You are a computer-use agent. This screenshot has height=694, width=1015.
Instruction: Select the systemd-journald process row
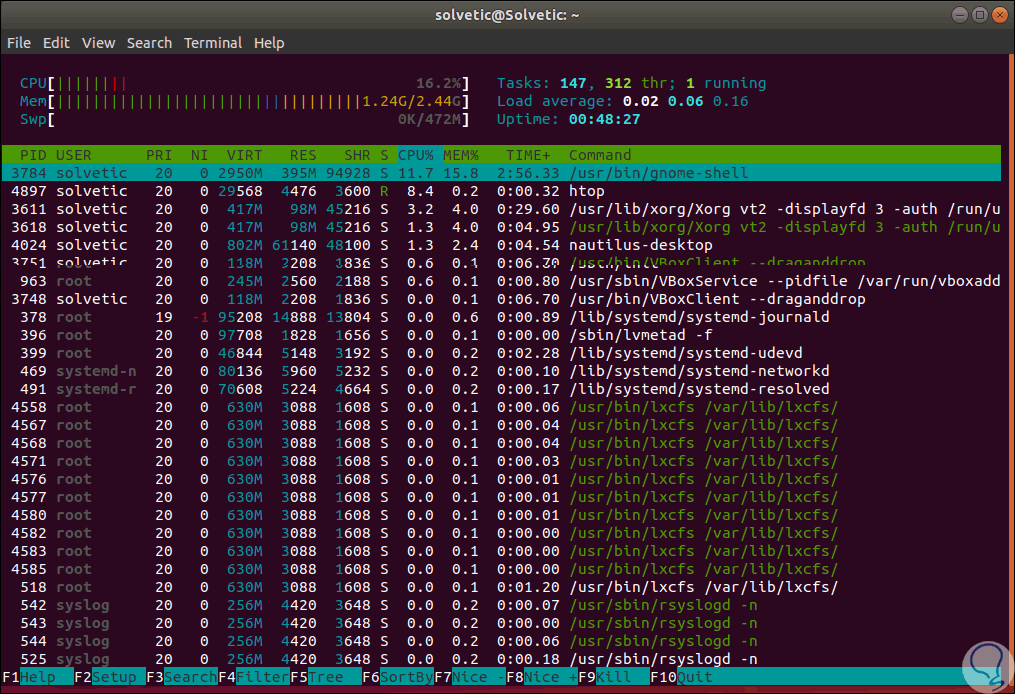[x=502, y=317]
